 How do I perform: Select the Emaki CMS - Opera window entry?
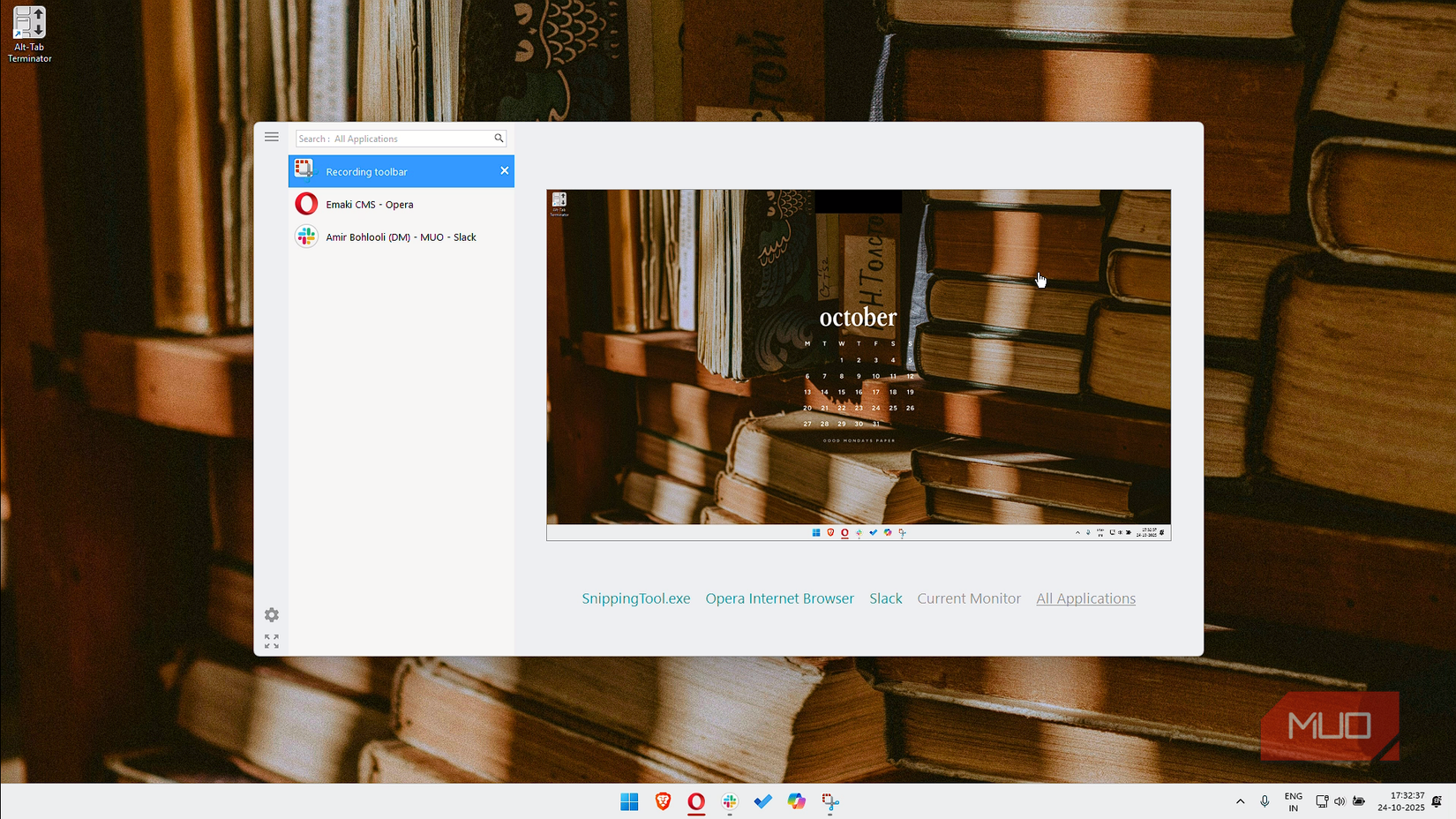[x=370, y=204]
